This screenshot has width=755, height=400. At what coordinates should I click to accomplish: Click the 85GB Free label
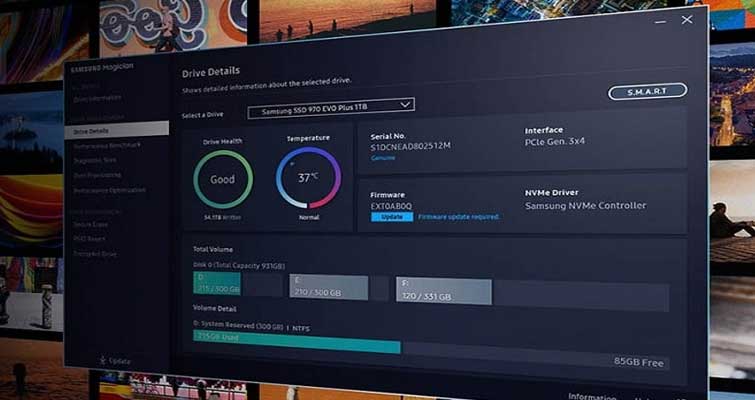(x=638, y=362)
